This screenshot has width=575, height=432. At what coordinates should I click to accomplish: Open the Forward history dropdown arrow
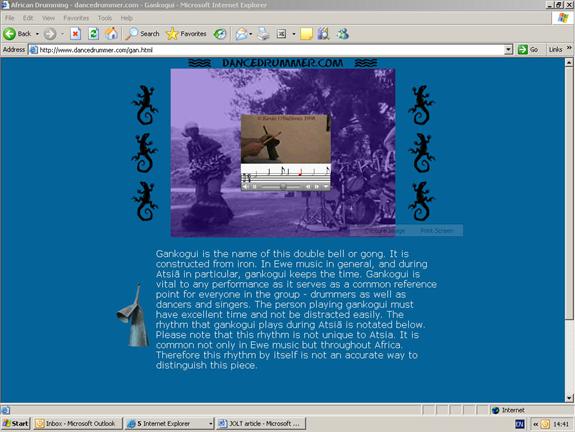62,34
